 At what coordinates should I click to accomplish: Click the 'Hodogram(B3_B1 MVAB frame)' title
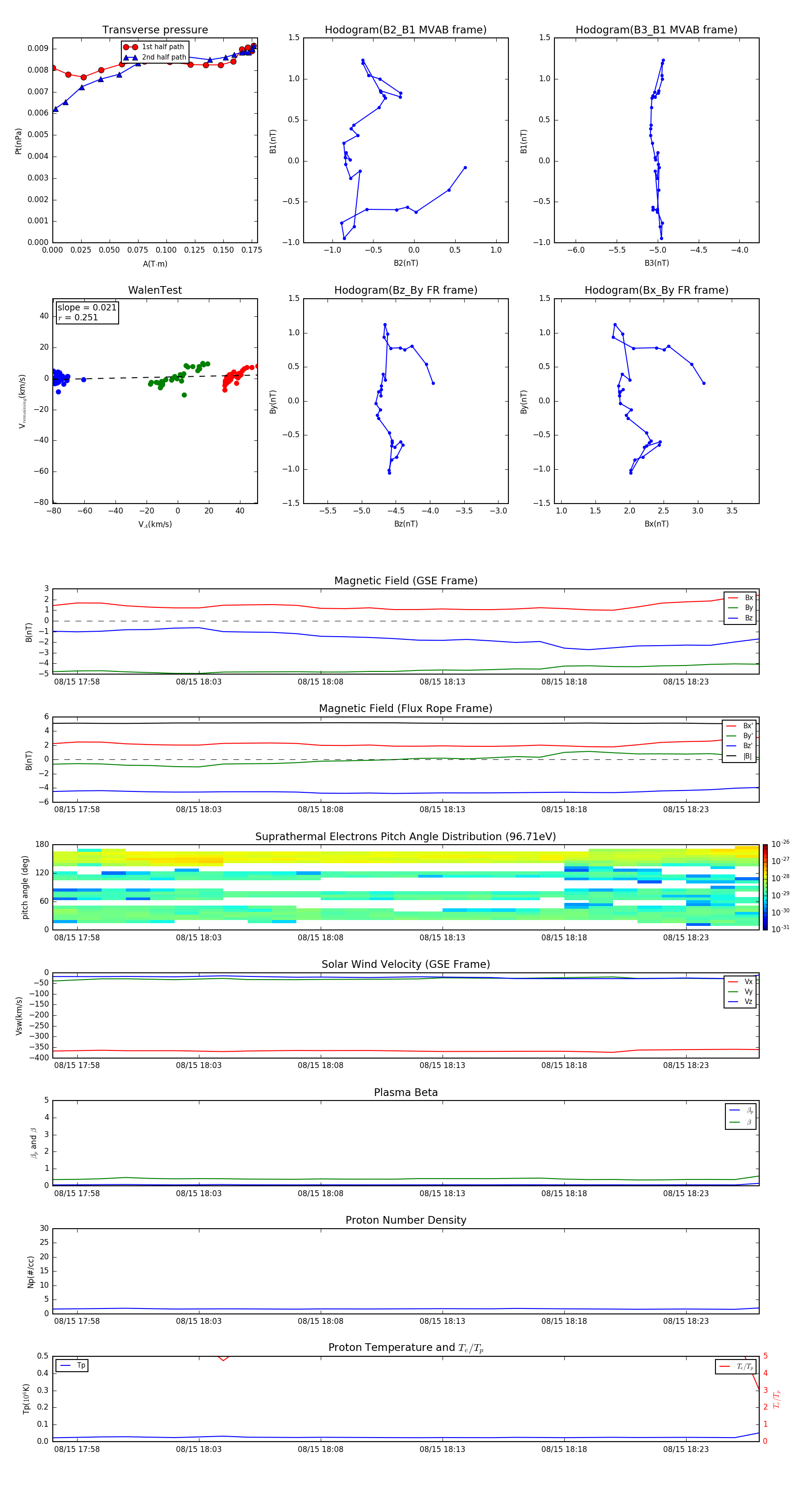[656, 30]
